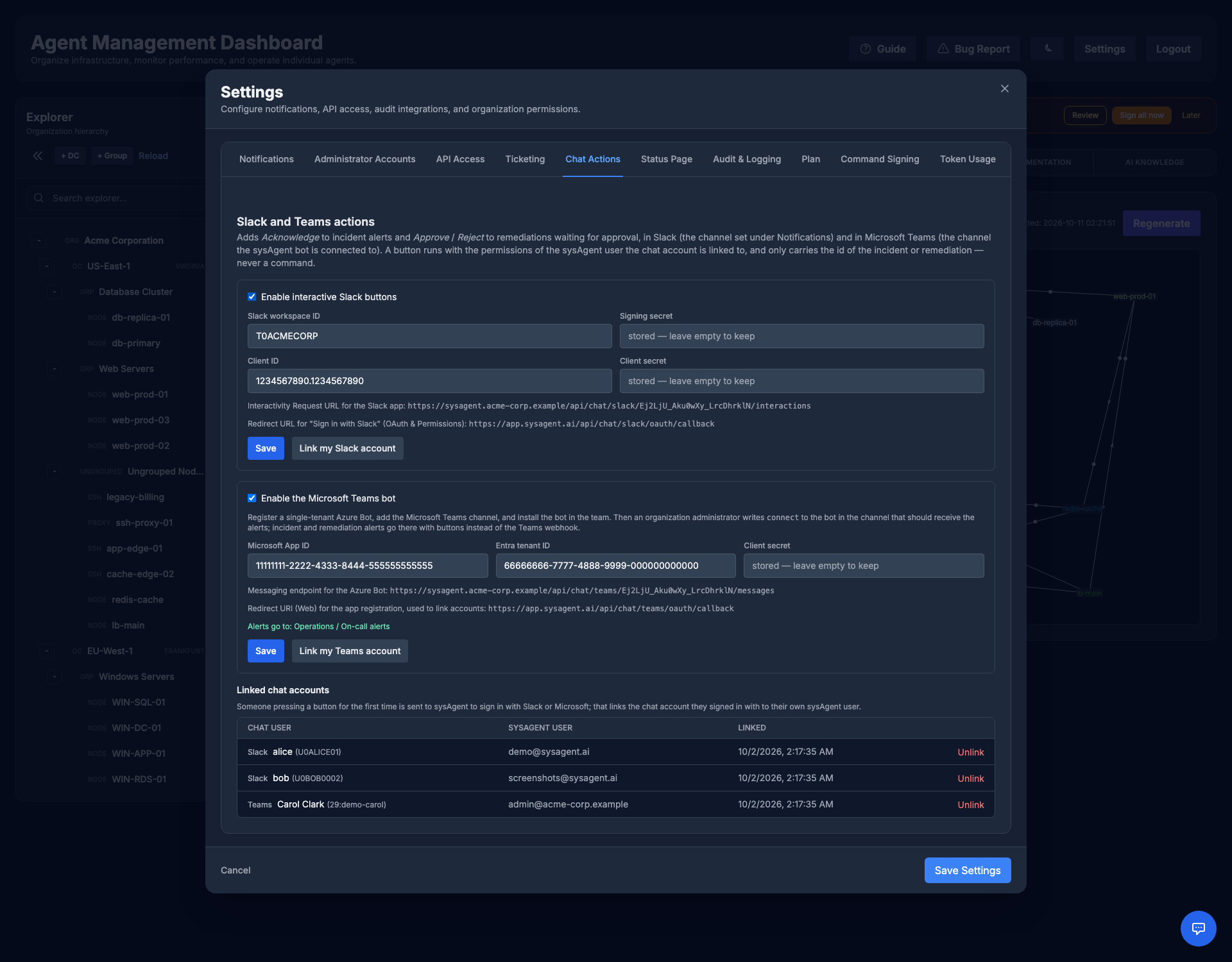Uncheck Enable interactive Slack buttons

click(x=252, y=297)
